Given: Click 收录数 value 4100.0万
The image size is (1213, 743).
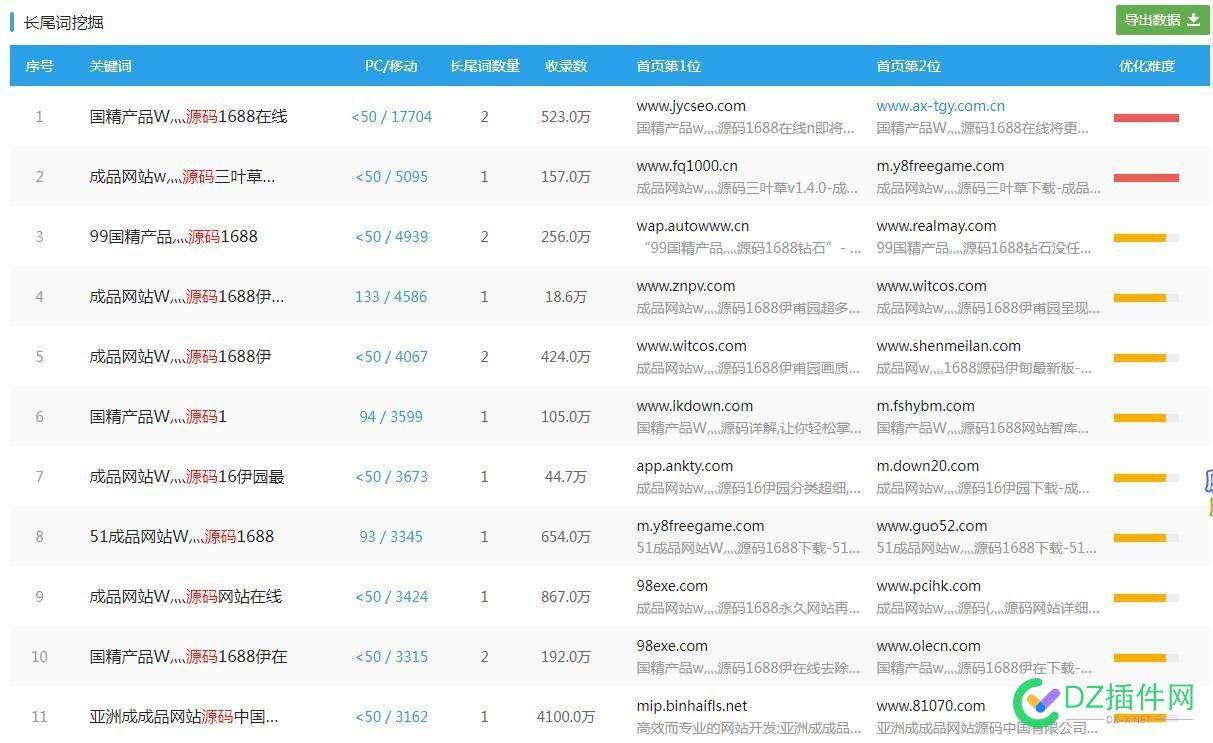Looking at the screenshot, I should click(x=566, y=717).
